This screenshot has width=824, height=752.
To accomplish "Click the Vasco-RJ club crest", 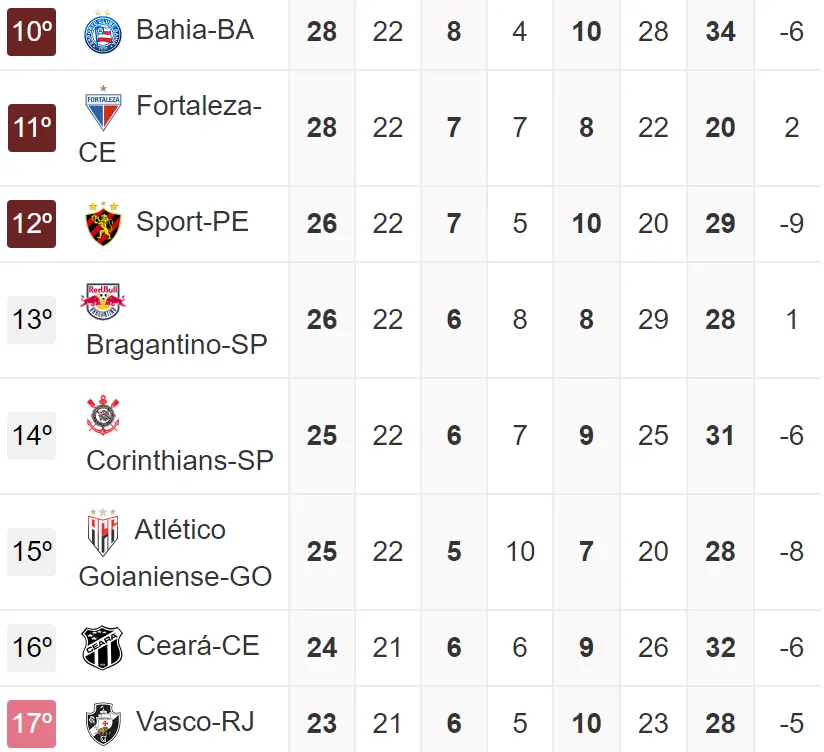I will coord(103,723).
